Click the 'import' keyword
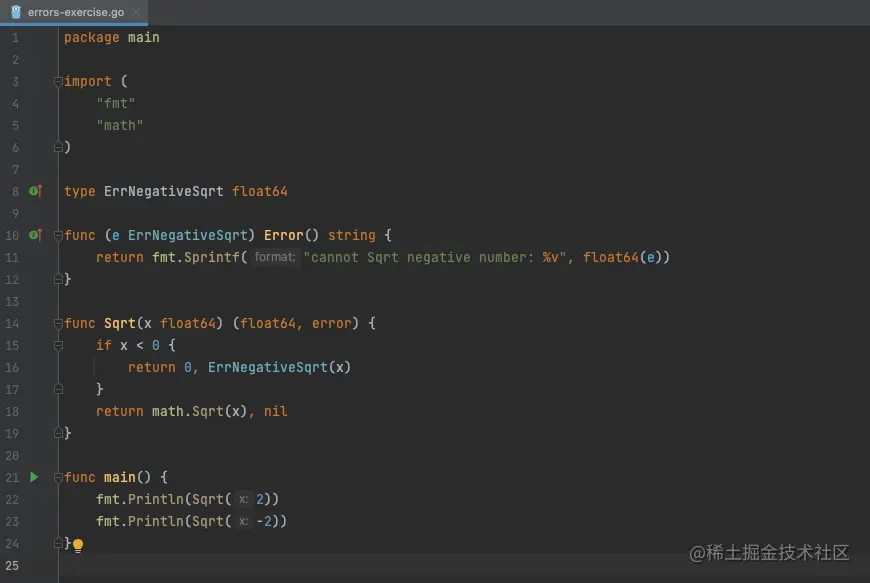Viewport: 870px width, 583px height. (88, 82)
